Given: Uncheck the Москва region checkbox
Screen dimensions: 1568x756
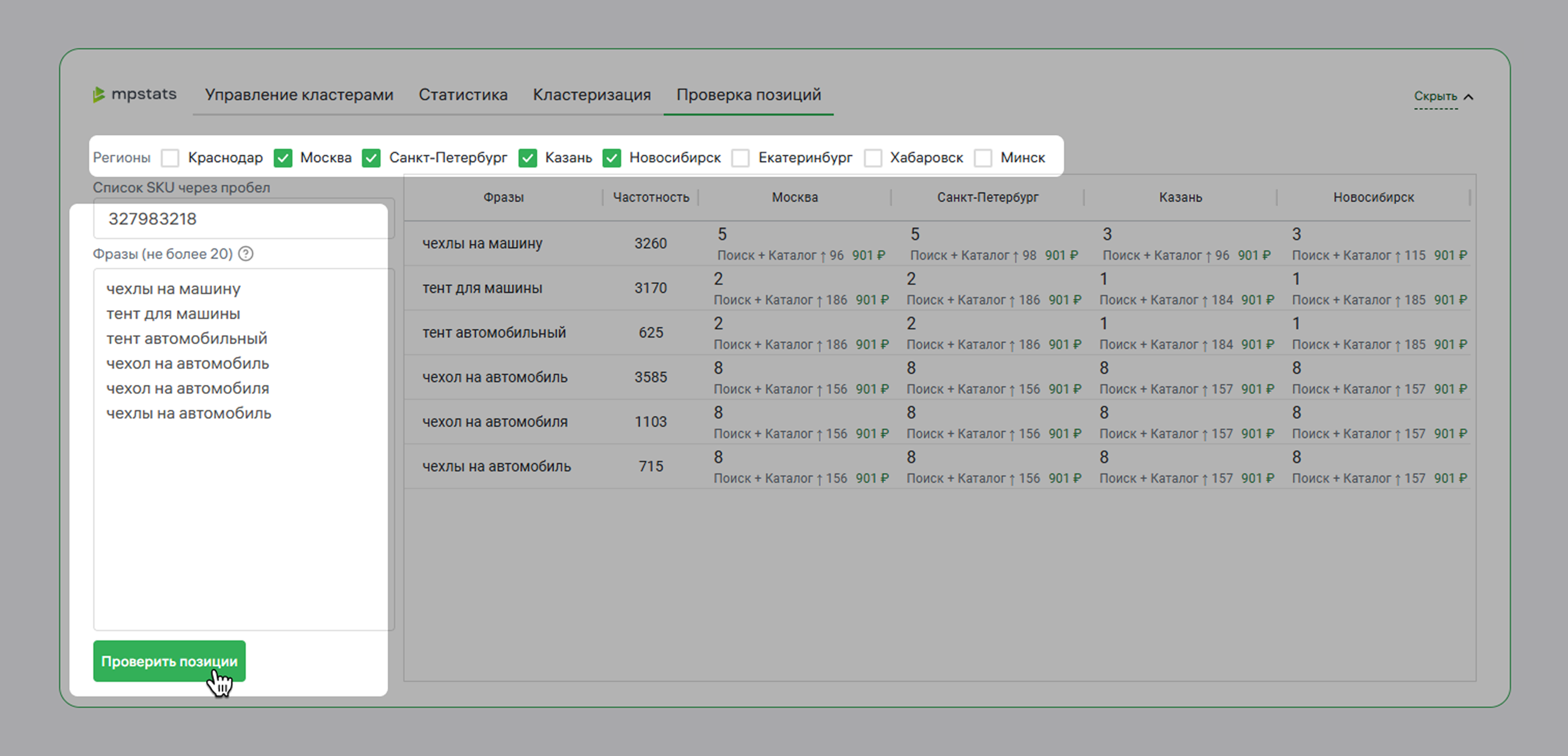Looking at the screenshot, I should click(283, 158).
